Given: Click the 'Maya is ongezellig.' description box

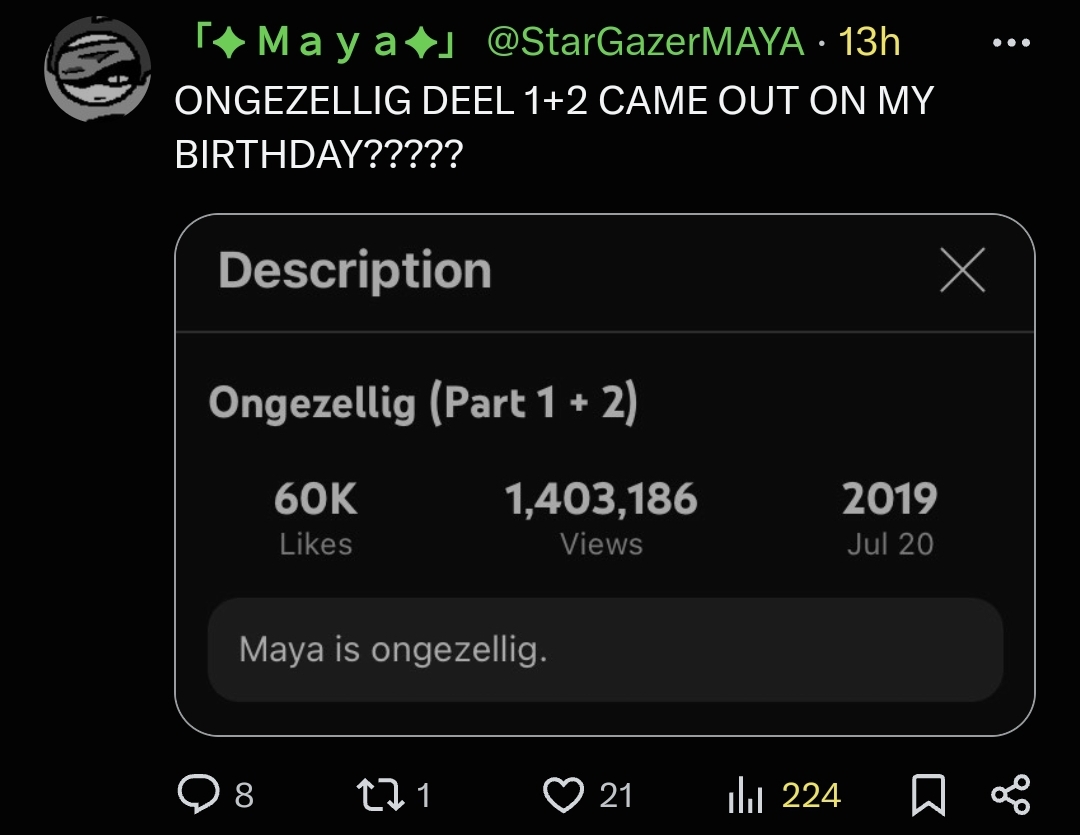Looking at the screenshot, I should coord(604,650).
